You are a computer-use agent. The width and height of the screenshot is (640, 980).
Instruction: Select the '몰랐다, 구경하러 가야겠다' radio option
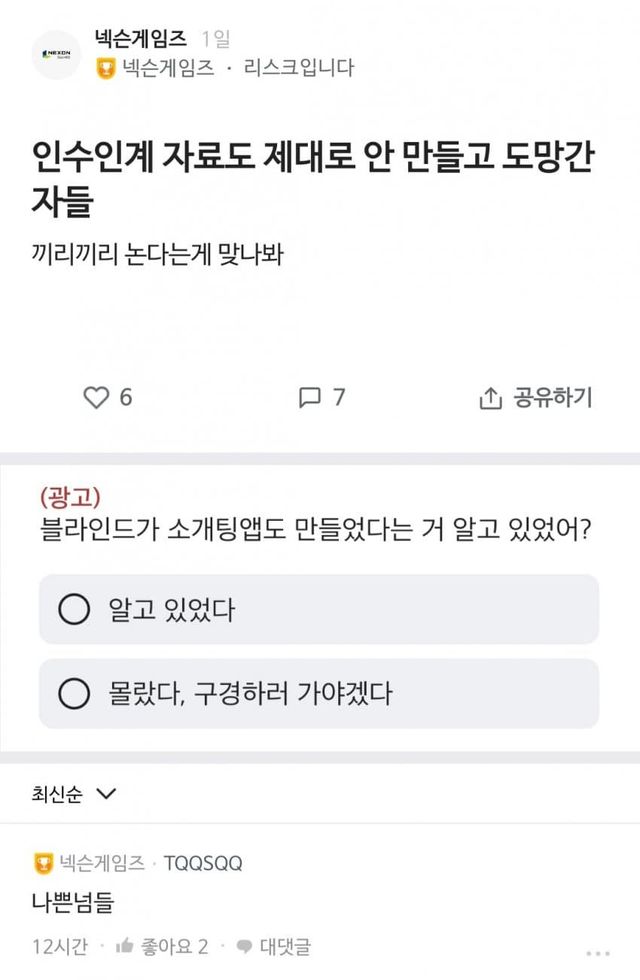tap(74, 693)
